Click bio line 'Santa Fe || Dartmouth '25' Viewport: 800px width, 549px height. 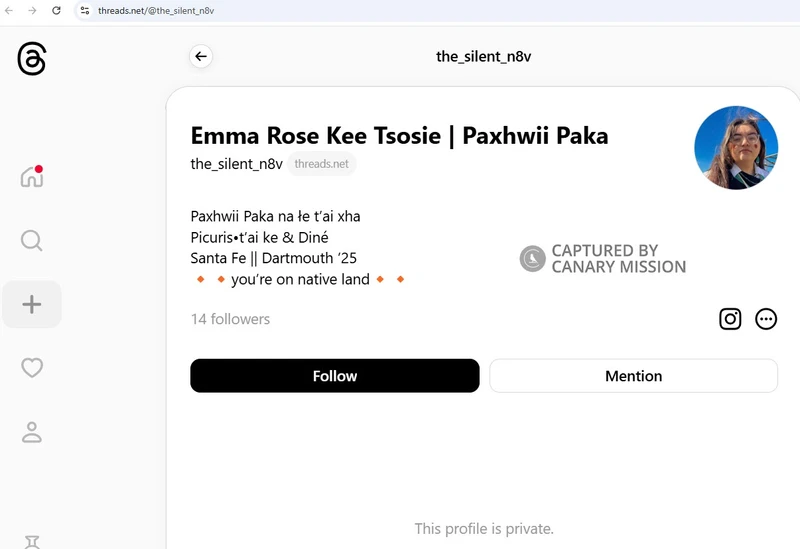pyautogui.click(x=273, y=258)
